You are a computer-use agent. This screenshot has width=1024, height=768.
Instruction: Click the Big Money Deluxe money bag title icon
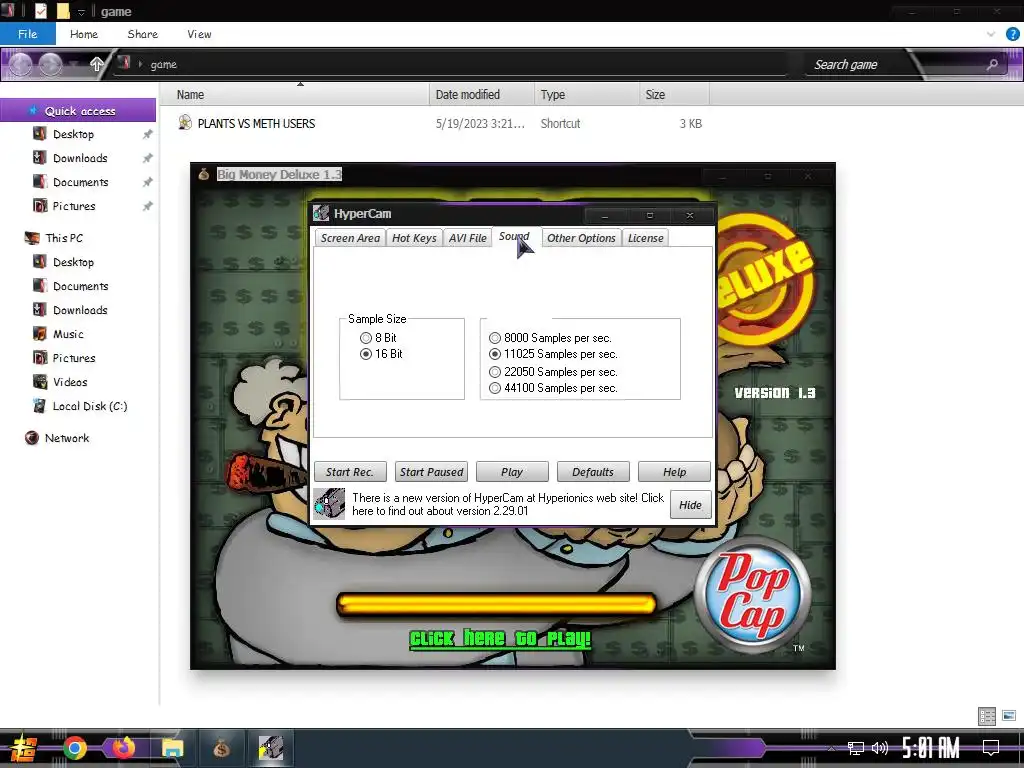coord(204,174)
